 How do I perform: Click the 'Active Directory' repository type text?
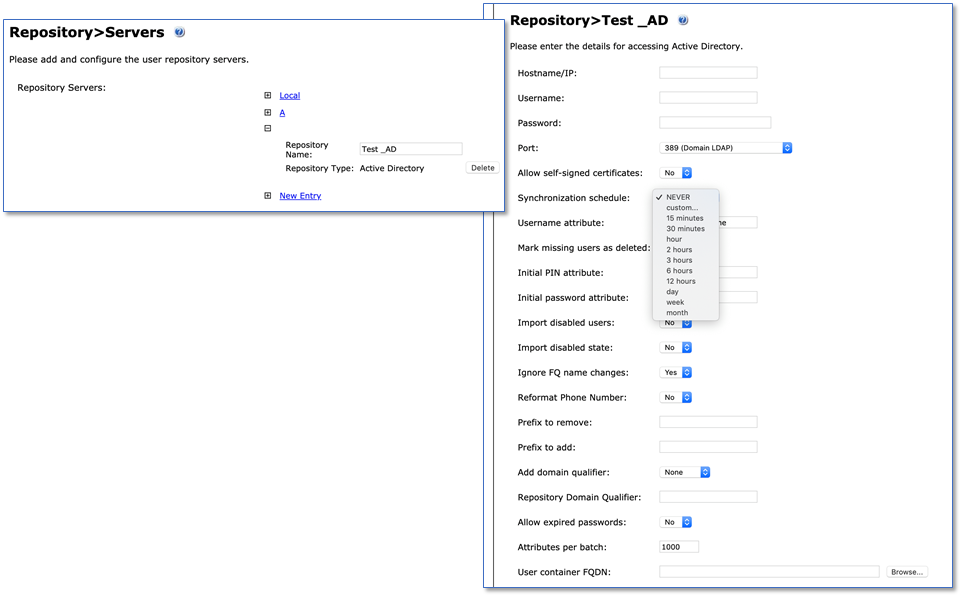click(391, 168)
